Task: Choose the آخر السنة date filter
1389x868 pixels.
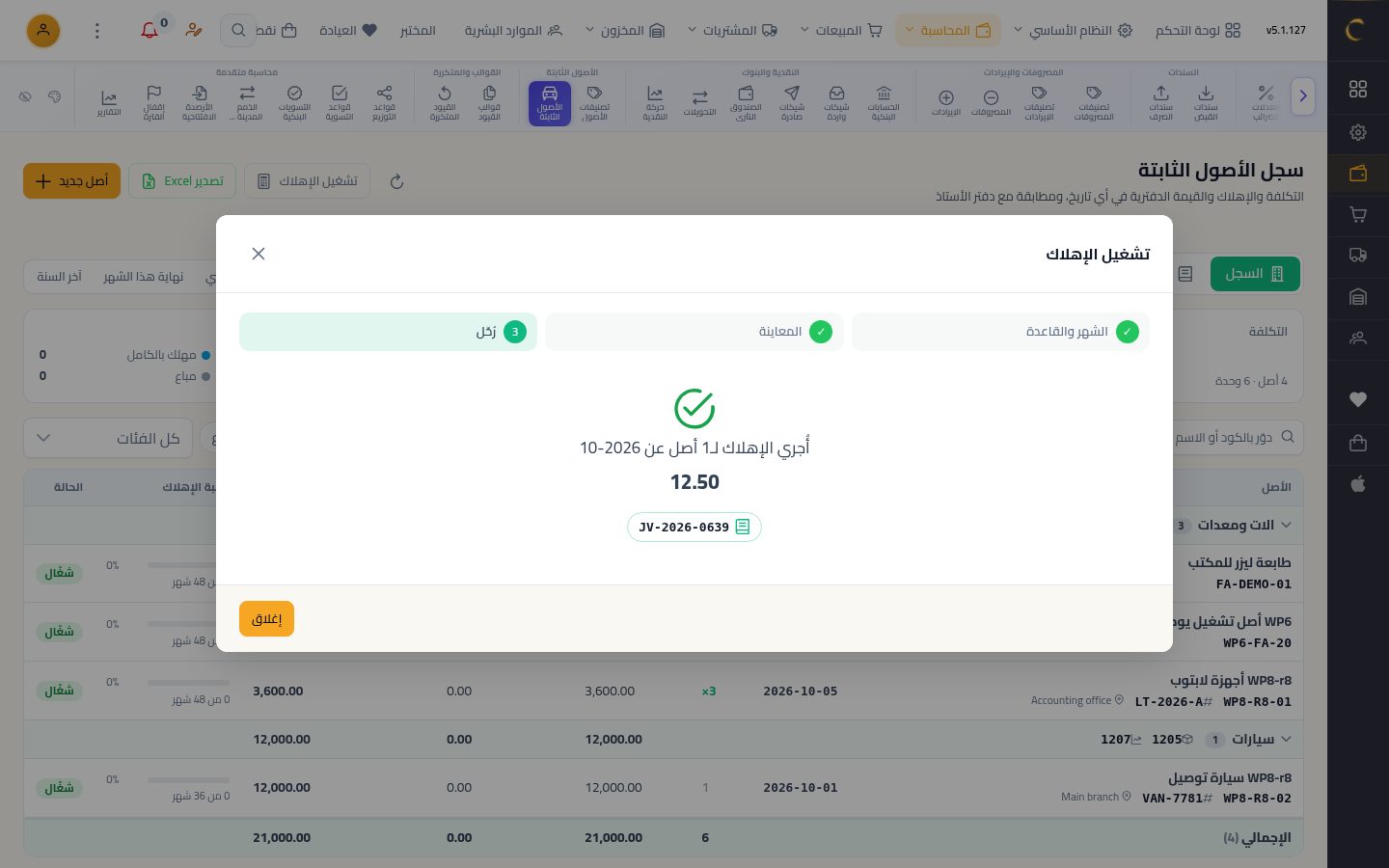Action: point(59,277)
